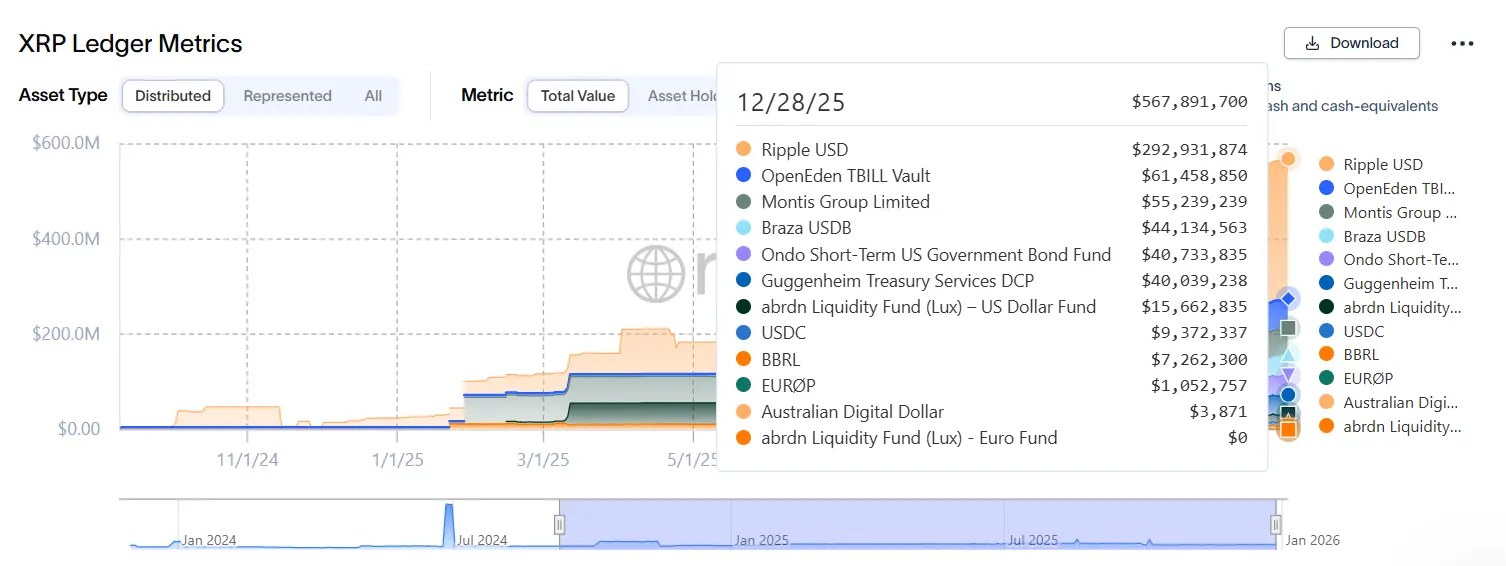The height and width of the screenshot is (566, 1506).
Task: Open the three-dot more options menu
Action: (1462, 44)
